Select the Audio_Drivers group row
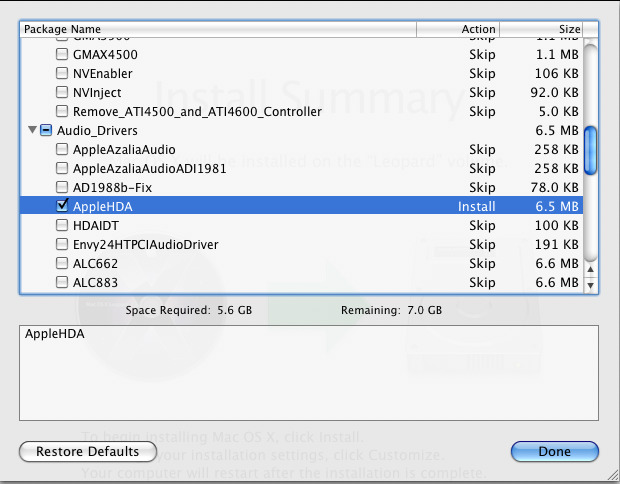This screenshot has height=484, width=620. pos(301,130)
